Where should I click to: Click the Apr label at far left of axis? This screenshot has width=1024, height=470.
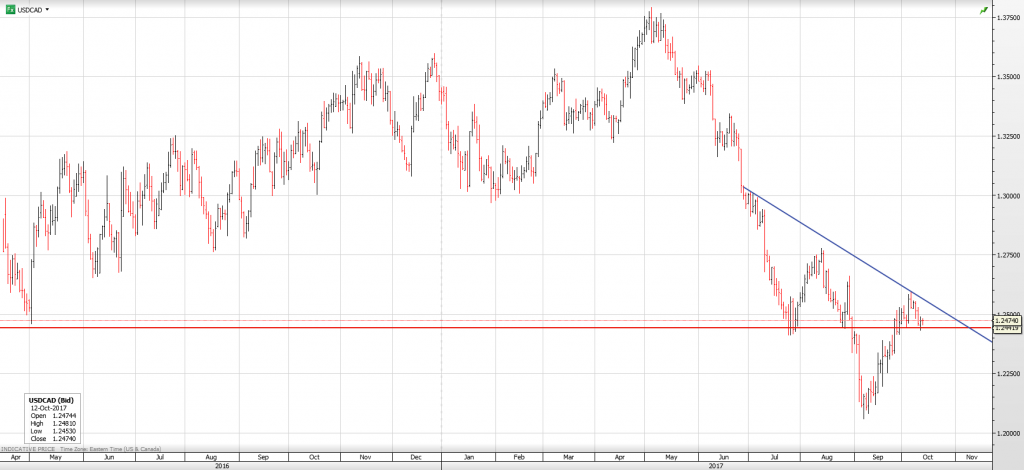17,456
